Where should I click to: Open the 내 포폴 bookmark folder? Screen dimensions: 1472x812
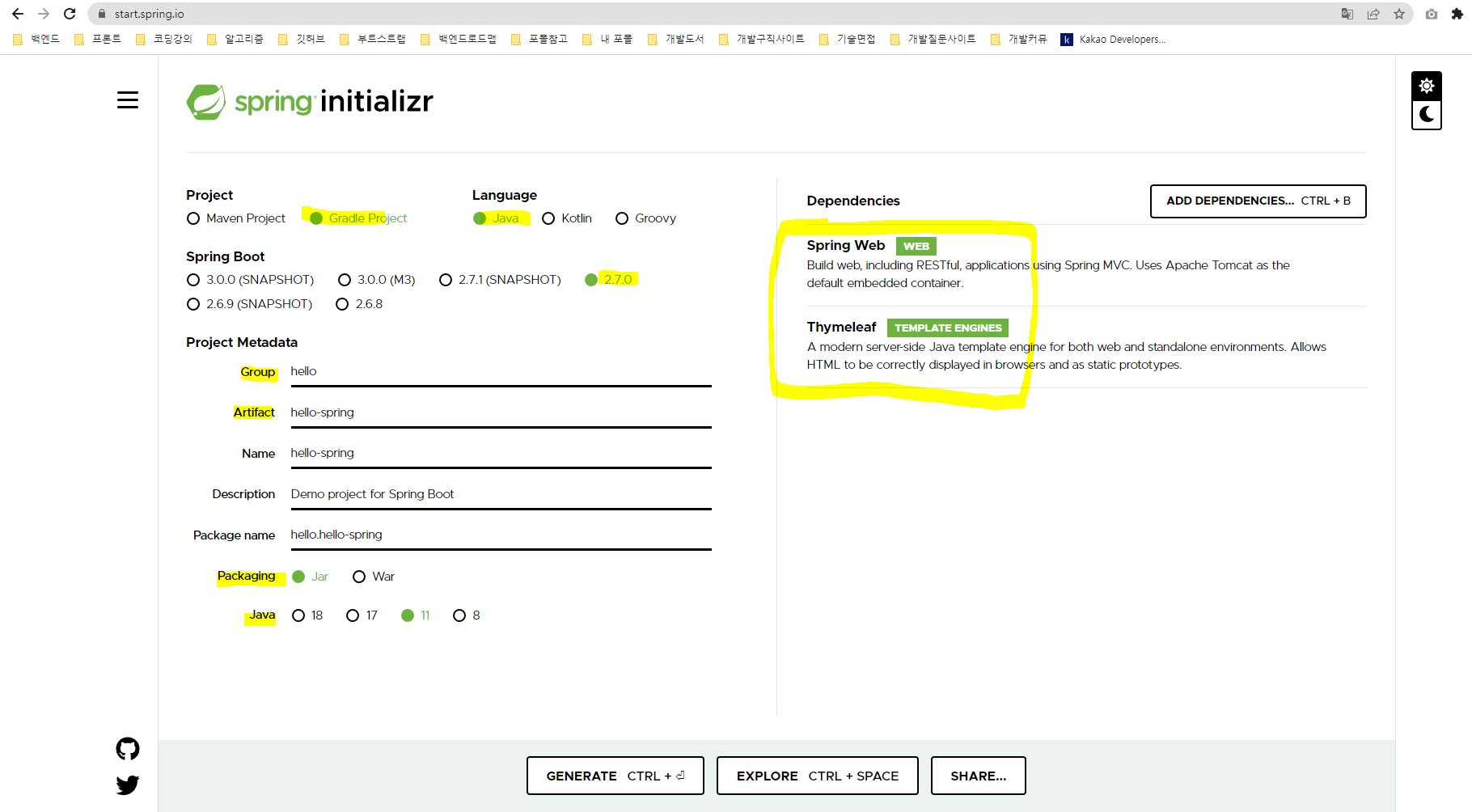607,39
